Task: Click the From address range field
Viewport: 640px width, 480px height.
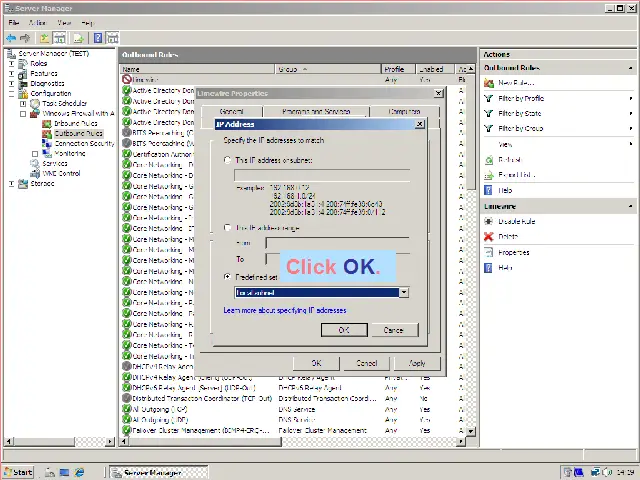Action: 337,243
